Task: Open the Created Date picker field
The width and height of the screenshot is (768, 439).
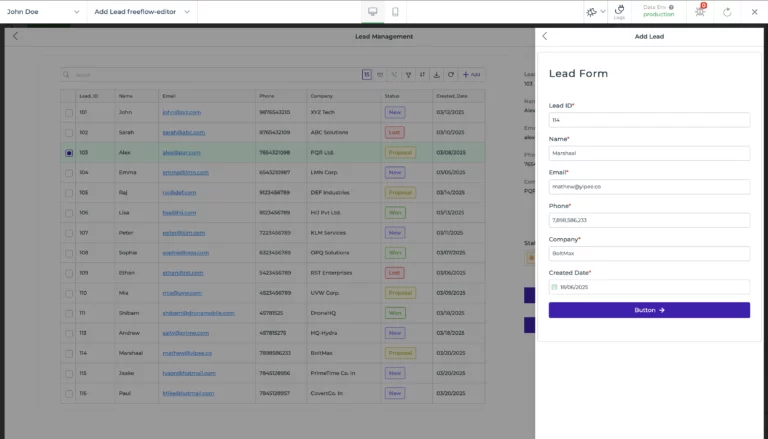Action: [649, 287]
